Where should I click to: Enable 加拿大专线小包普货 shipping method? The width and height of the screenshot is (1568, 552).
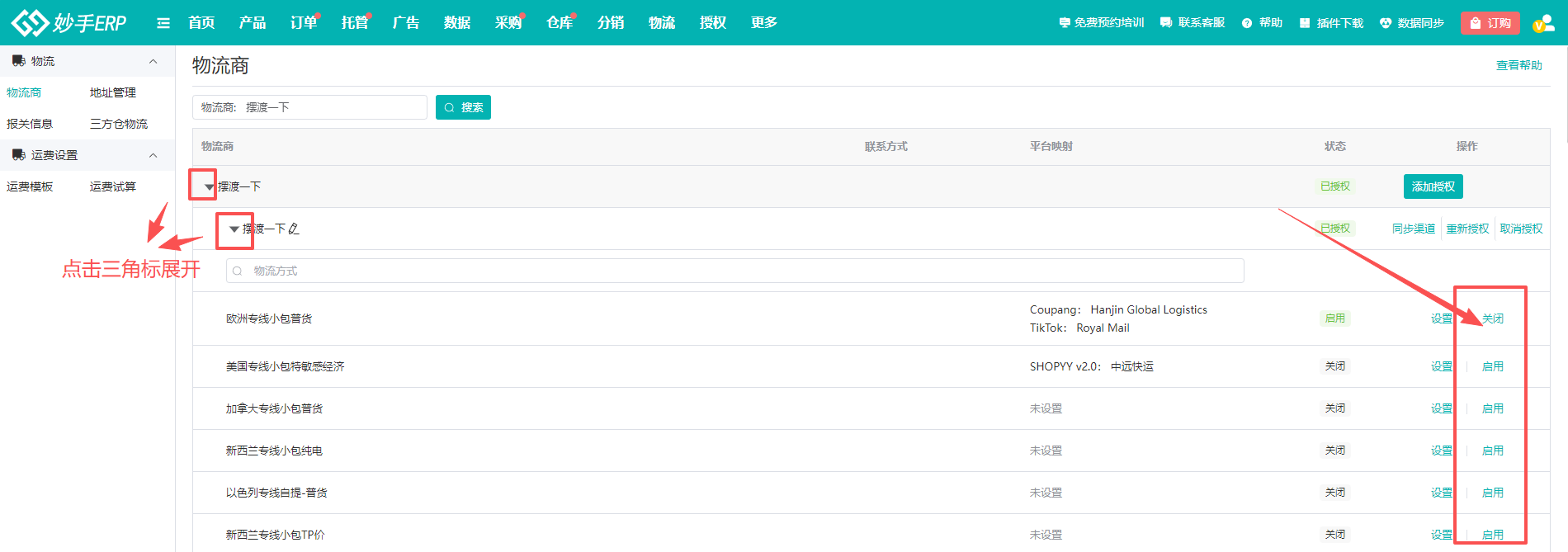pos(1492,408)
